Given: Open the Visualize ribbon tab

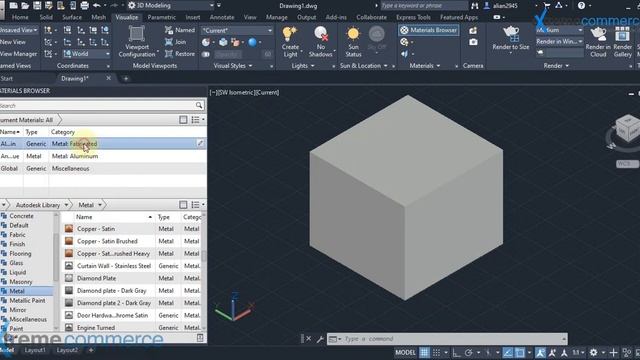Looking at the screenshot, I should (127, 17).
